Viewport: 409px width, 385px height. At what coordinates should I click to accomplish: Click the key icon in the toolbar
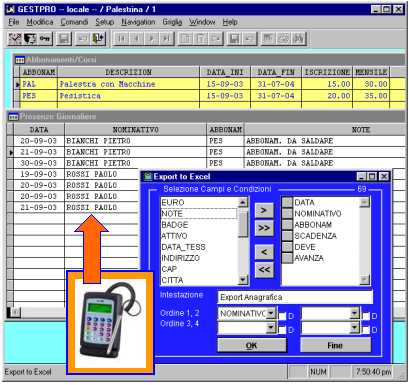coord(45,39)
